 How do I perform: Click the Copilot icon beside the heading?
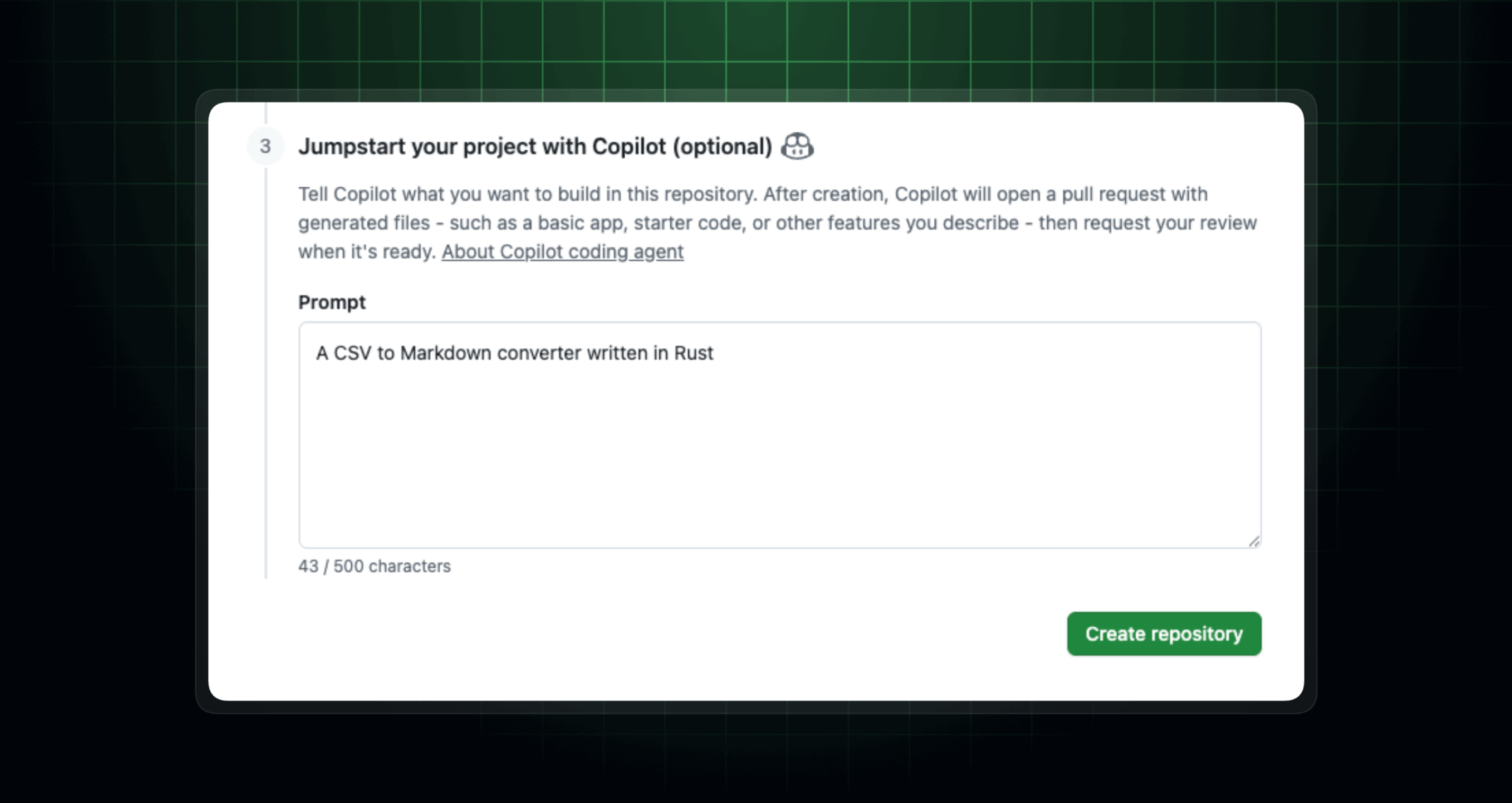[797, 146]
